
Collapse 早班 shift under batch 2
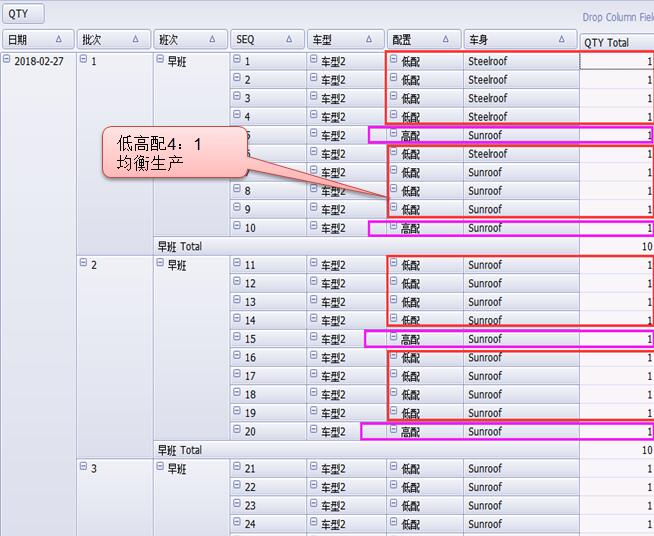[160, 264]
